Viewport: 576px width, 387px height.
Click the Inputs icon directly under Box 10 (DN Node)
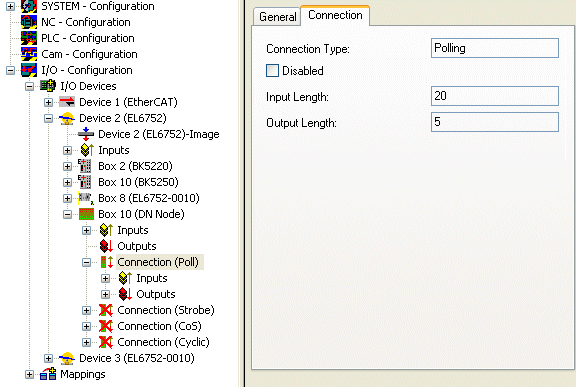click(x=106, y=230)
